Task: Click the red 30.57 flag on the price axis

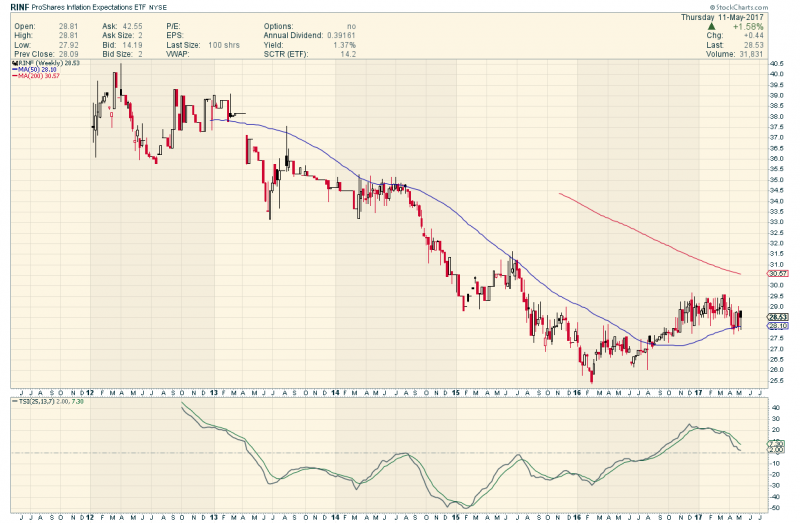Action: 778,273
